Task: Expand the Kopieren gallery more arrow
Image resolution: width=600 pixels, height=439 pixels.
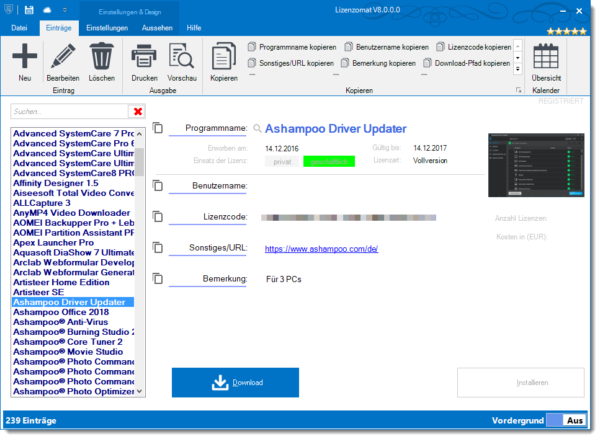Action: pos(518,69)
